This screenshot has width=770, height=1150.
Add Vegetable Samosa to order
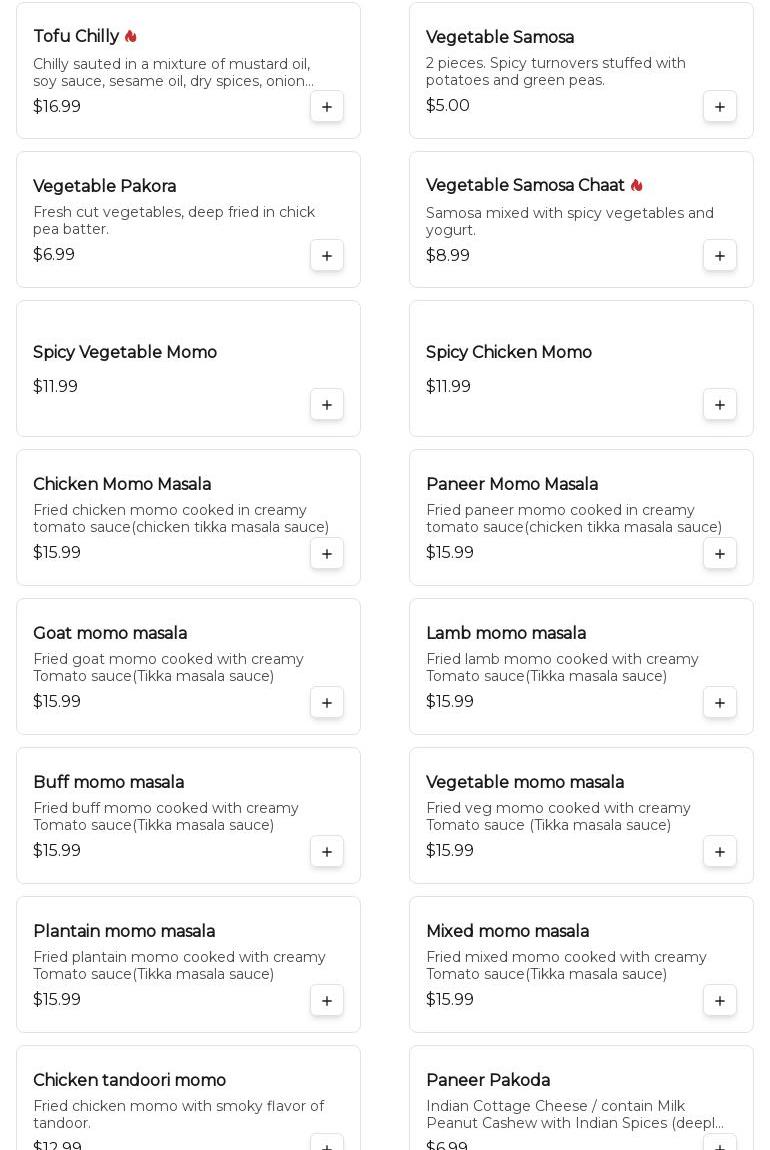pyautogui.click(x=720, y=107)
